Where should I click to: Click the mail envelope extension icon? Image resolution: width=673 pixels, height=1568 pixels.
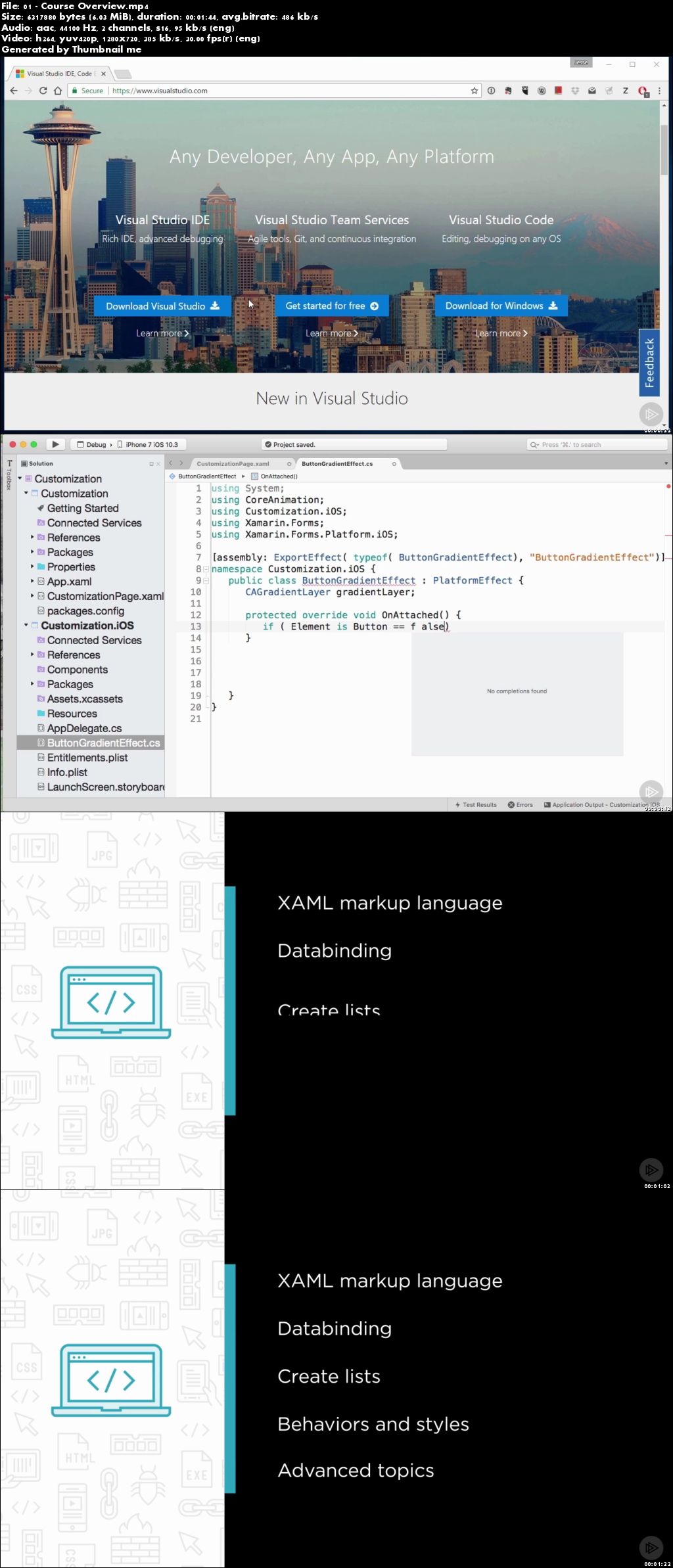(592, 91)
